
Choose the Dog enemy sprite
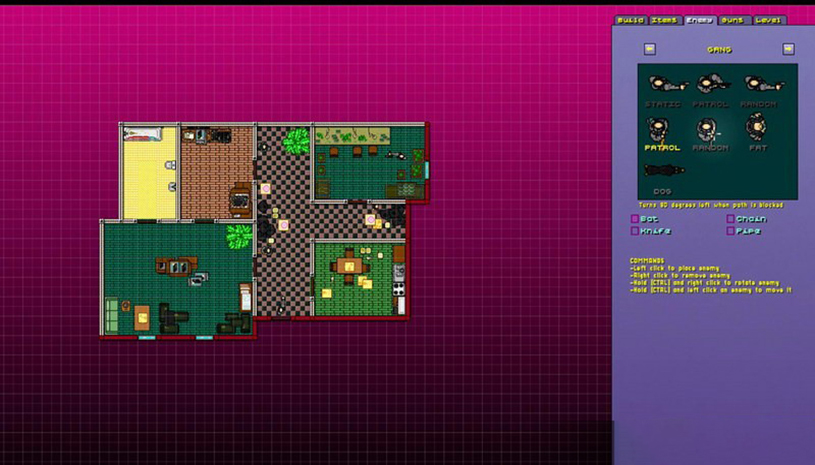(663, 171)
